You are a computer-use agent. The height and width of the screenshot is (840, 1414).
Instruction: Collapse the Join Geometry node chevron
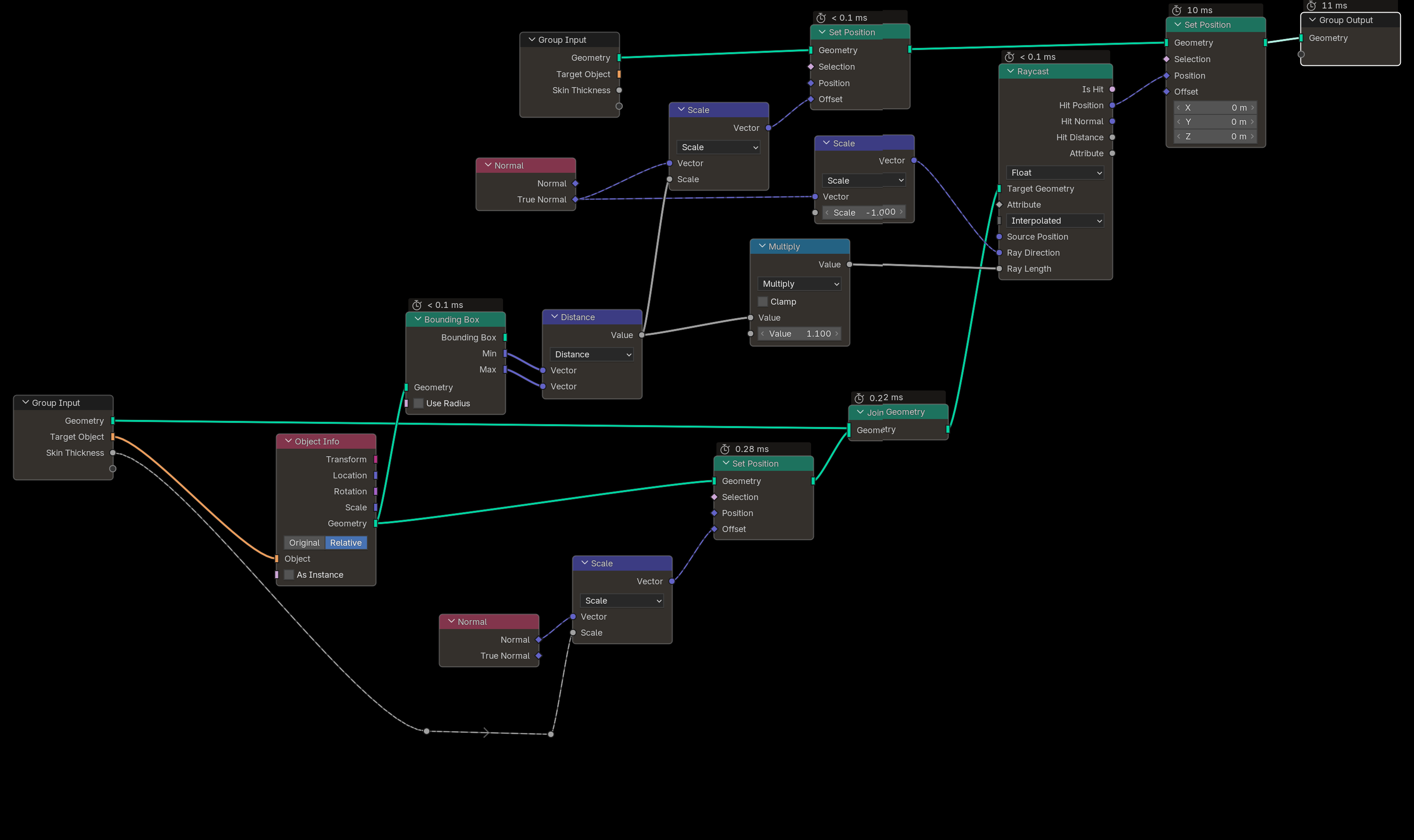[861, 412]
